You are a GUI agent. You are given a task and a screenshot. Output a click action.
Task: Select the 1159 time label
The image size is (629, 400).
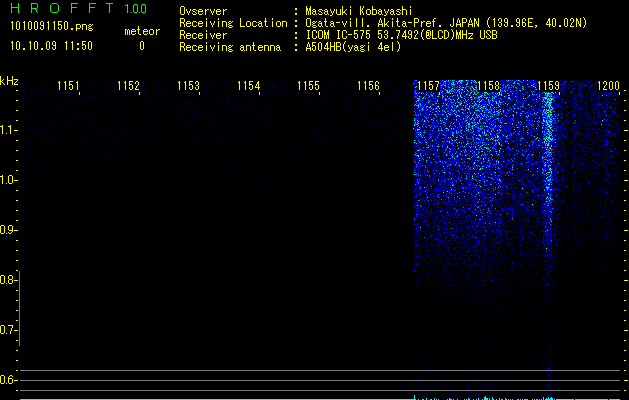548,86
